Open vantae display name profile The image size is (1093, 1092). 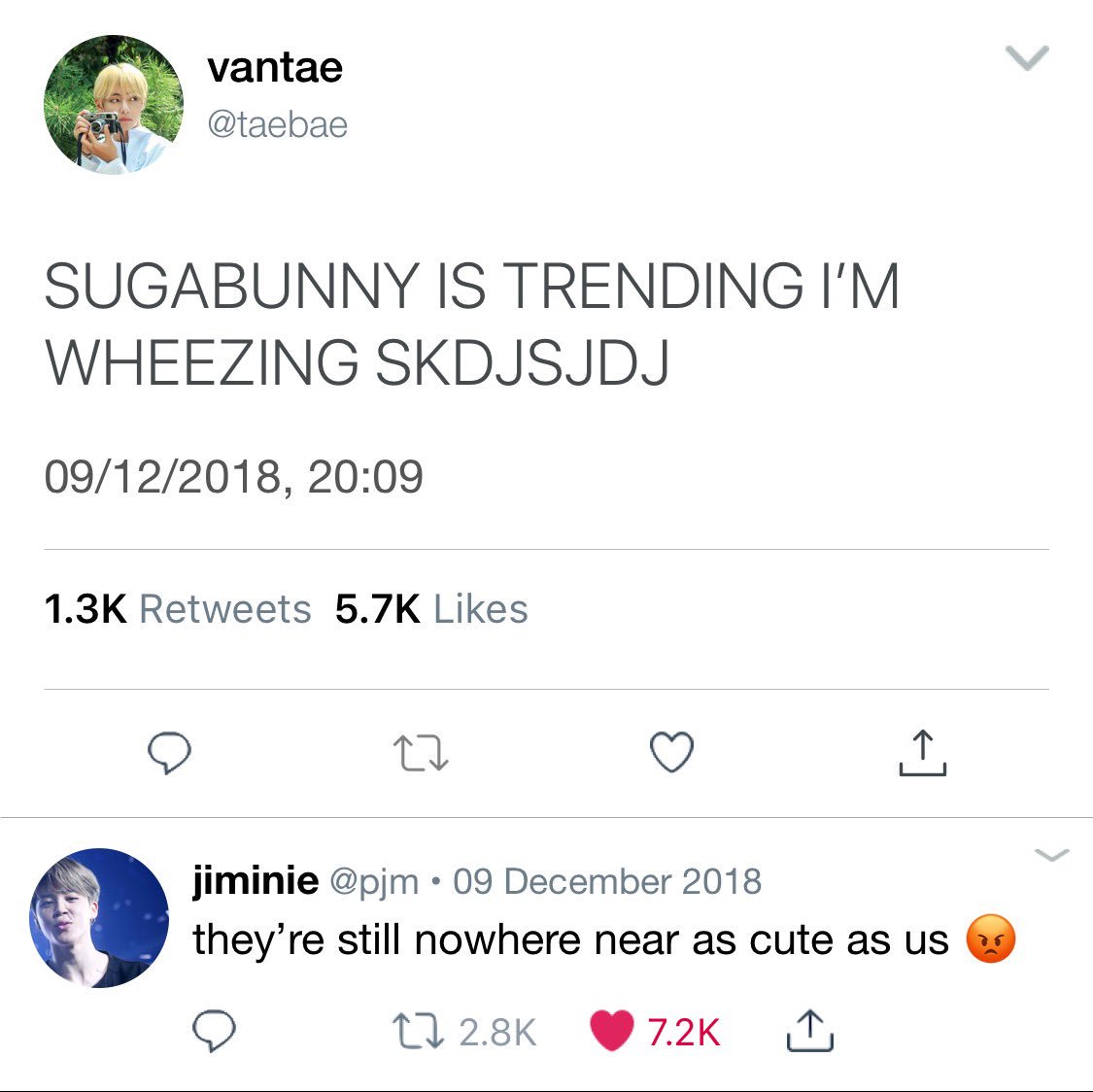[275, 68]
